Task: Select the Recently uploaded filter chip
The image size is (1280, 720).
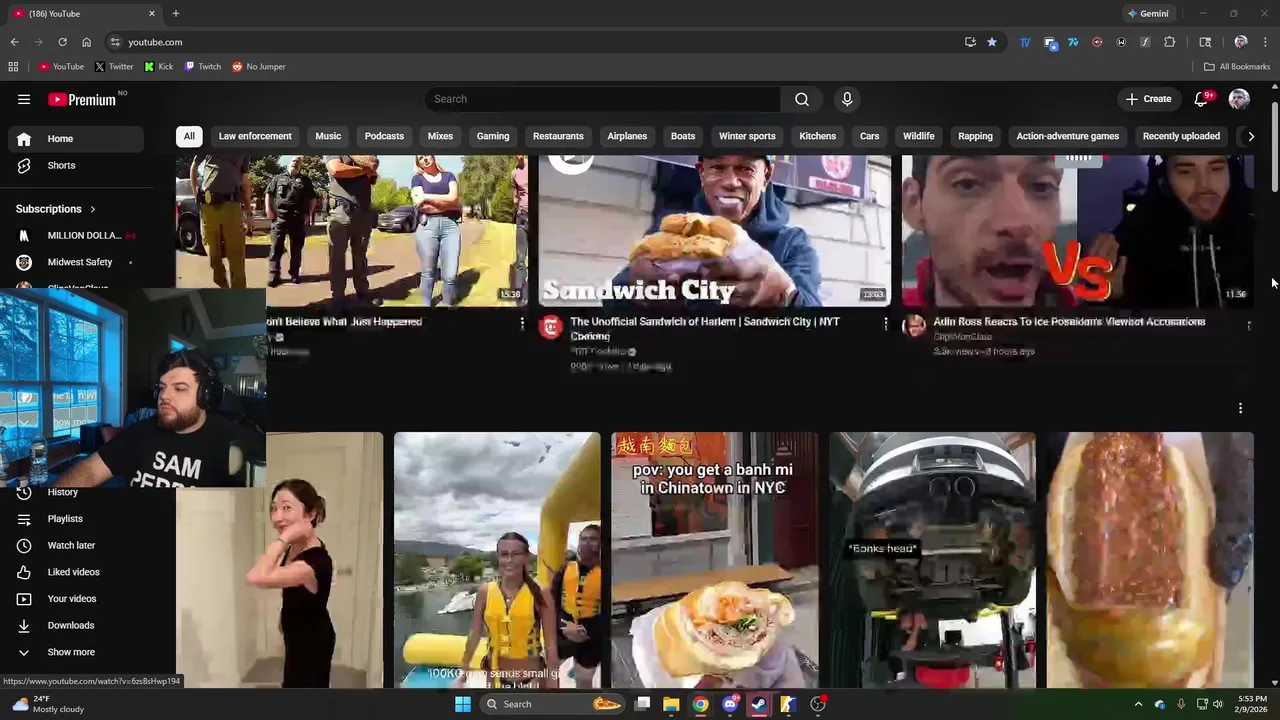Action: click(1181, 136)
